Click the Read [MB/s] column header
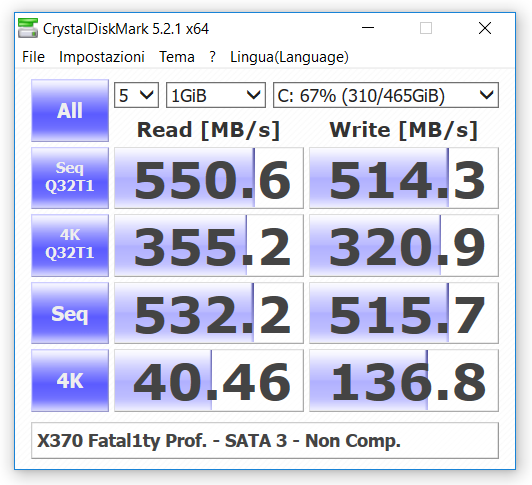Image resolution: width=532 pixels, height=485 pixels. coord(208,130)
